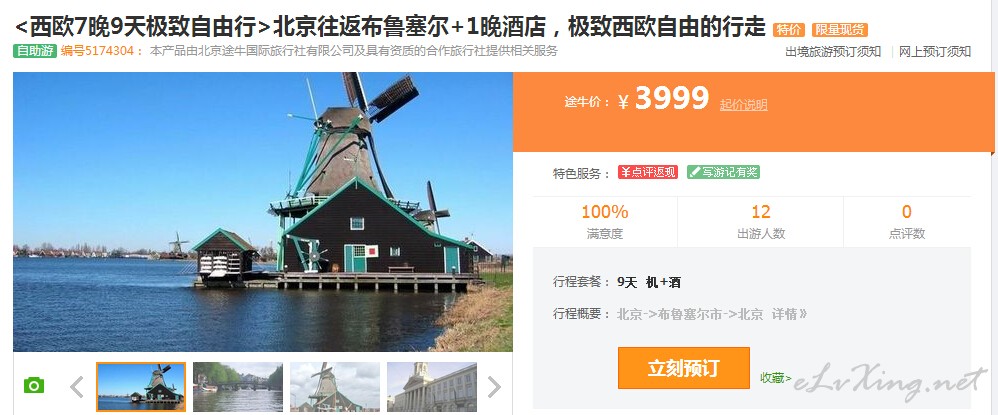Click the 立刻预订 booking button

coord(684,368)
